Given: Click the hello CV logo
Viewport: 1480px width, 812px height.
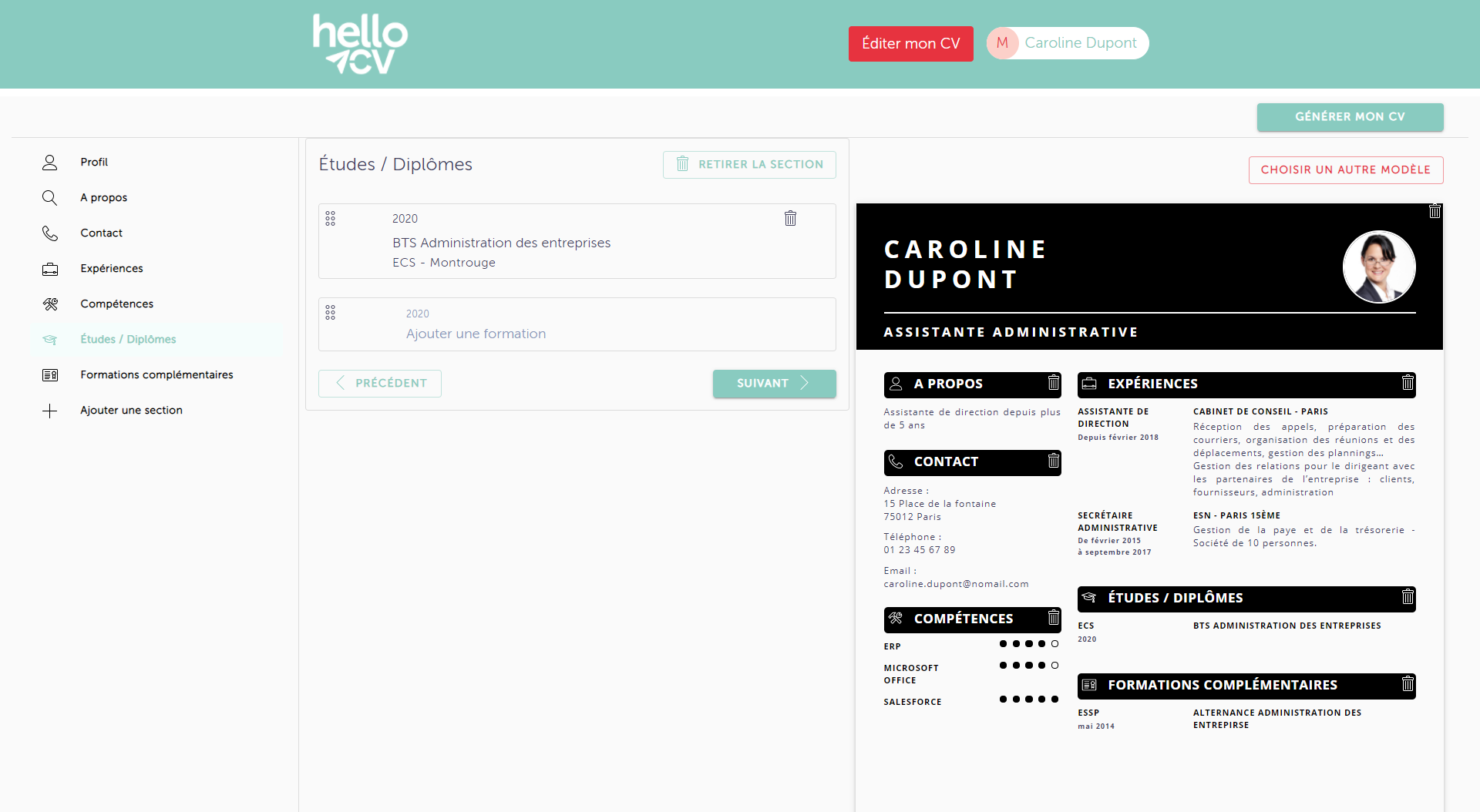Looking at the screenshot, I should 360,44.
